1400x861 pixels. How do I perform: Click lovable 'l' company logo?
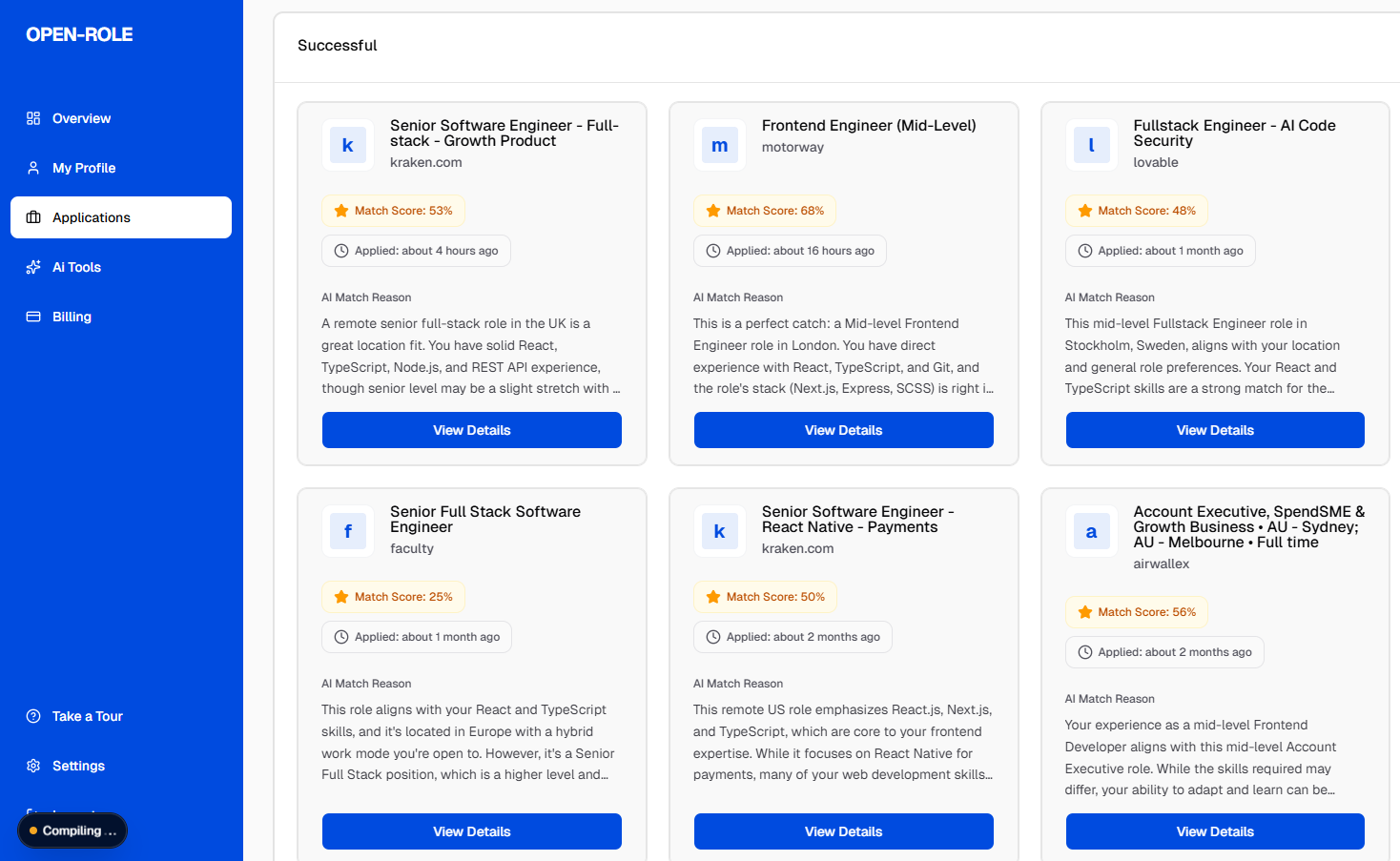[1091, 145]
